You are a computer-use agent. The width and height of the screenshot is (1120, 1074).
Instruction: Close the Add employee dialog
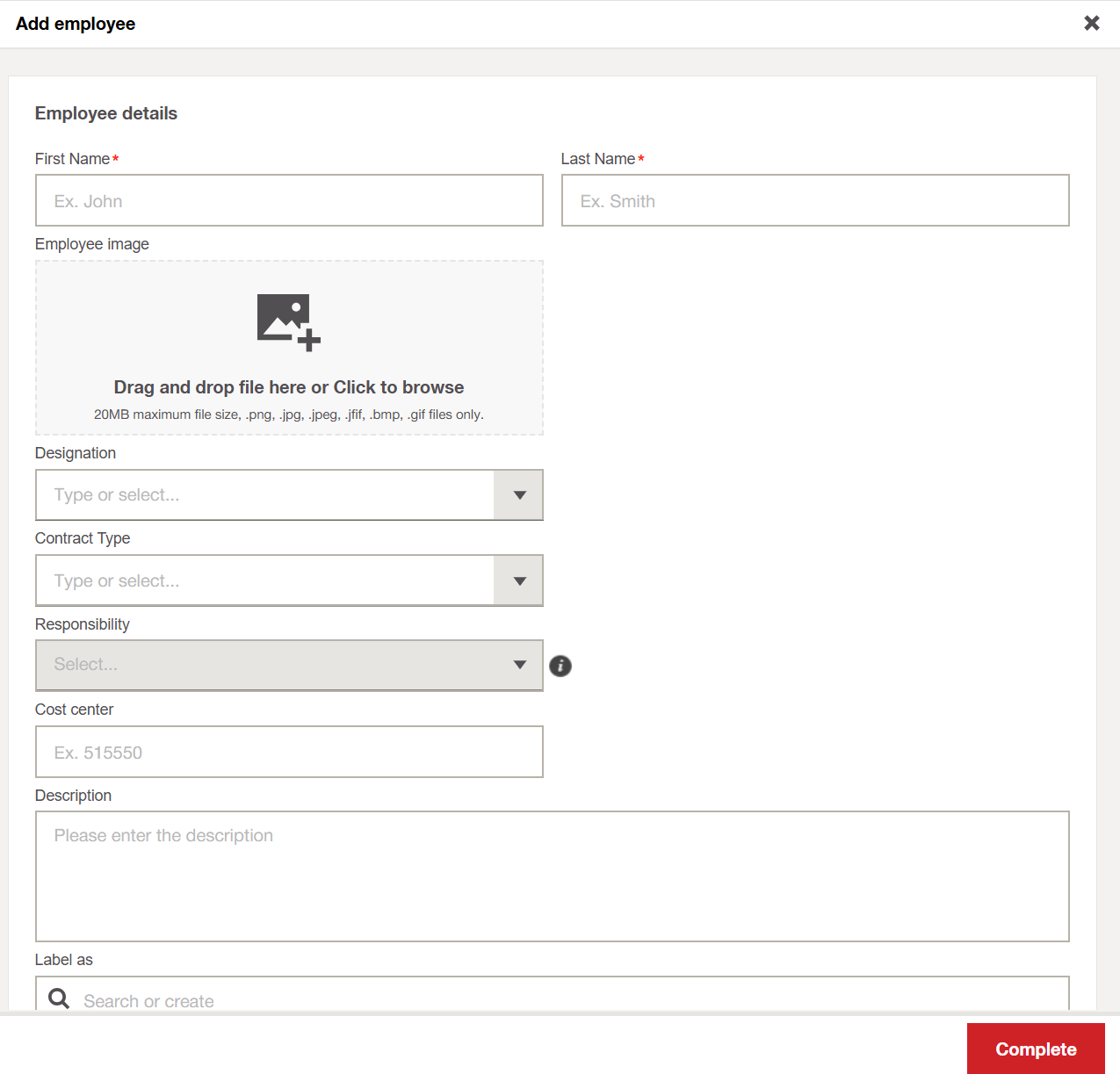tap(1091, 24)
